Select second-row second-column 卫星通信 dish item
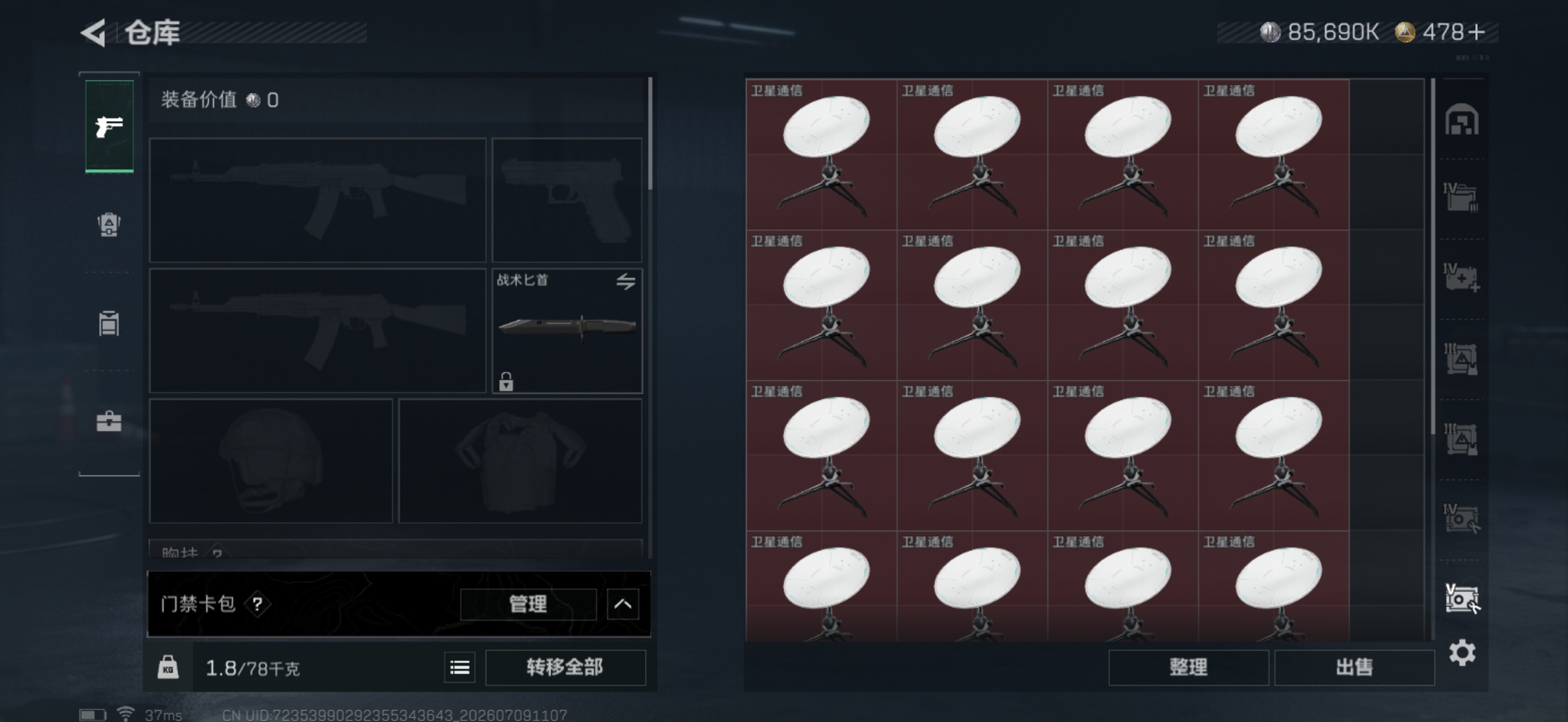Viewport: 1568px width, 722px height. click(973, 306)
